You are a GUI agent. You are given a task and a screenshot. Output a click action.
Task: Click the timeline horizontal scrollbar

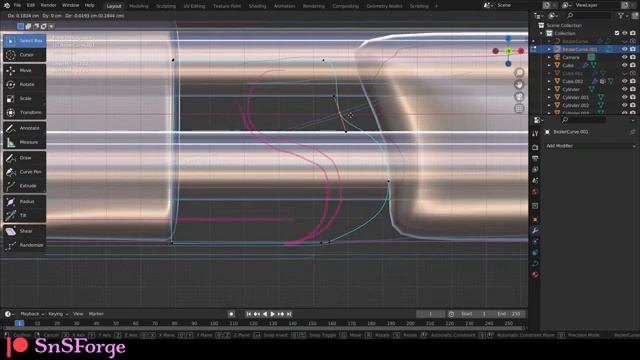click(263, 328)
